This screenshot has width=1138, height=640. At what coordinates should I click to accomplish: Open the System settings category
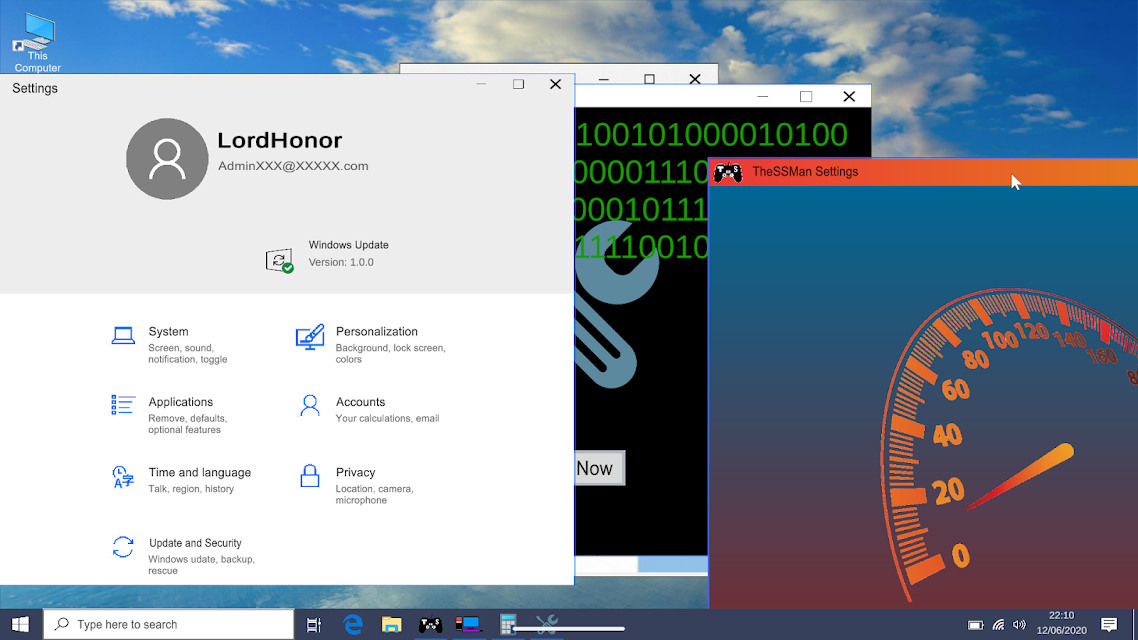(x=168, y=332)
